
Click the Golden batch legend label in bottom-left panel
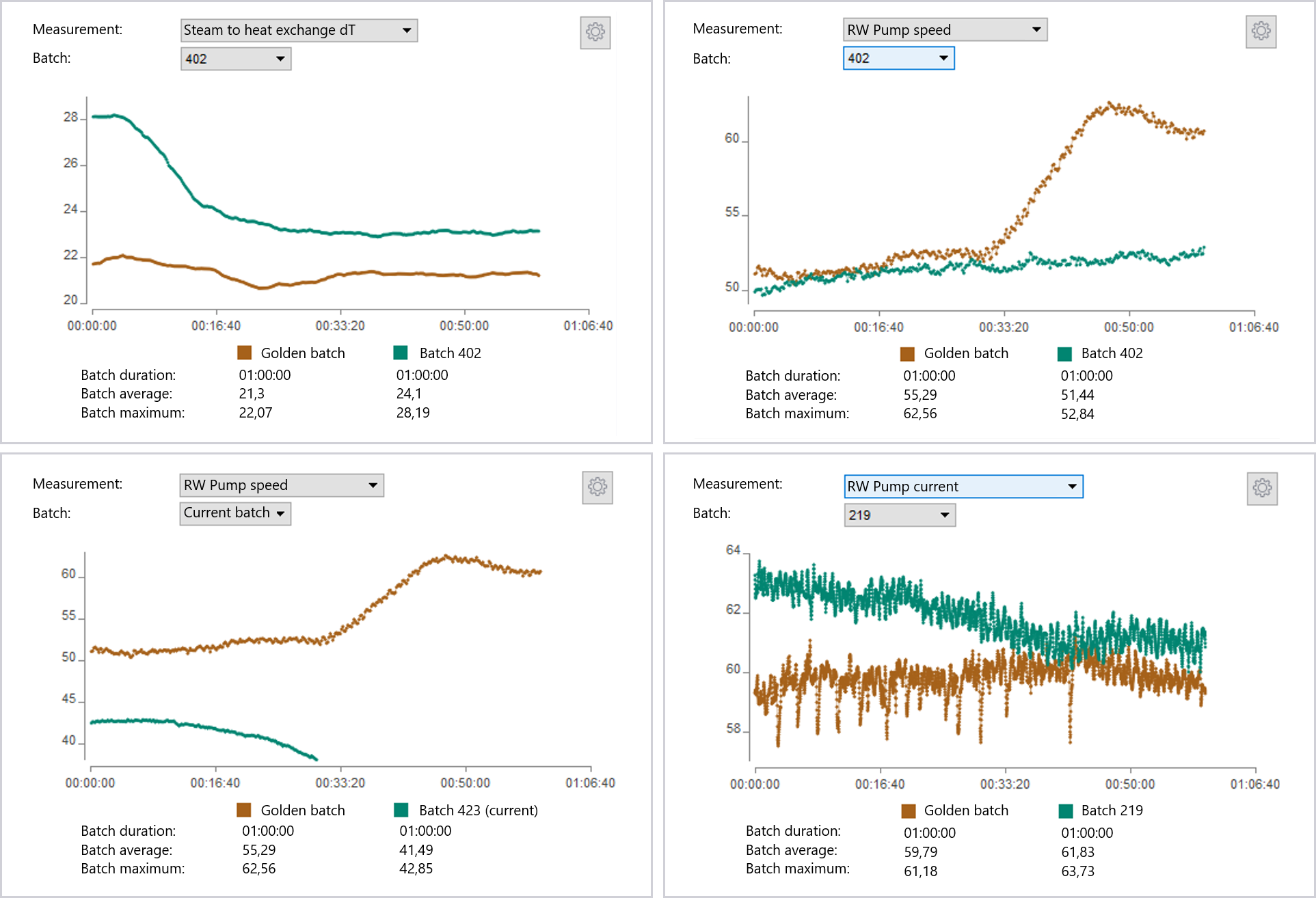[x=303, y=810]
